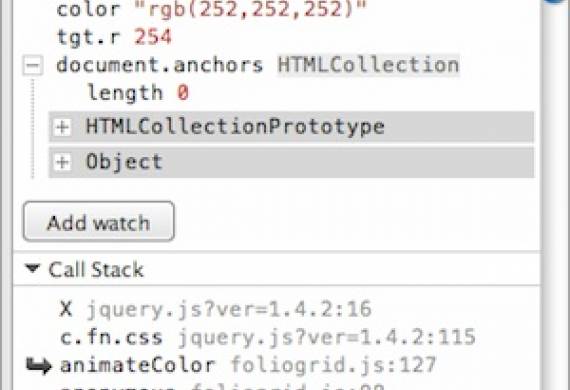The width and height of the screenshot is (570, 390).
Task: Expand the HTMLCollectionPrototype node
Action: [62, 127]
